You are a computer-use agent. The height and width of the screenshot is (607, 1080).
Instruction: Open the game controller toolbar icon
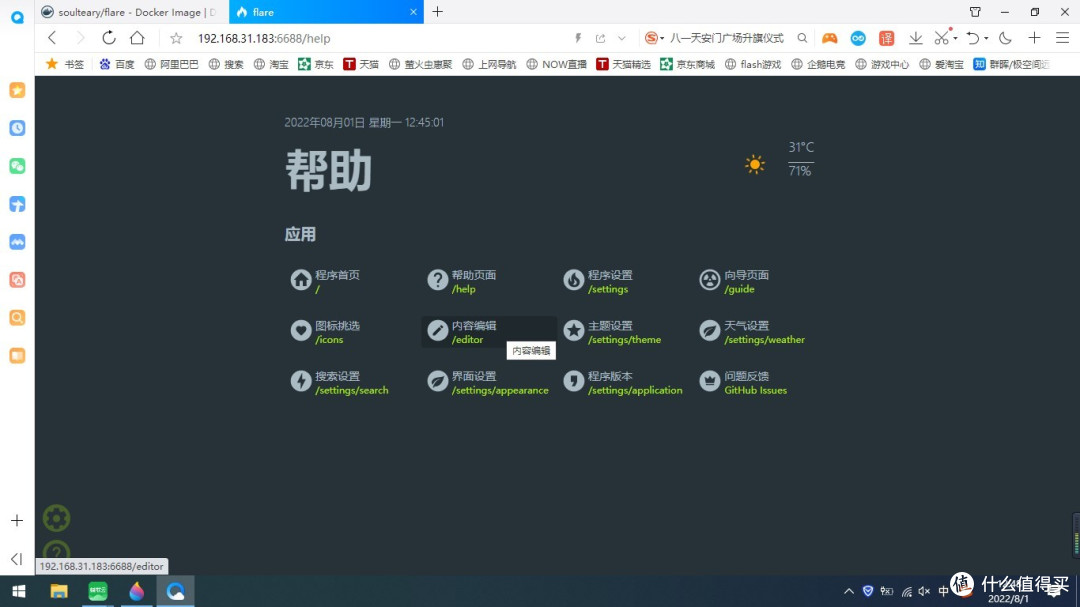click(829, 38)
